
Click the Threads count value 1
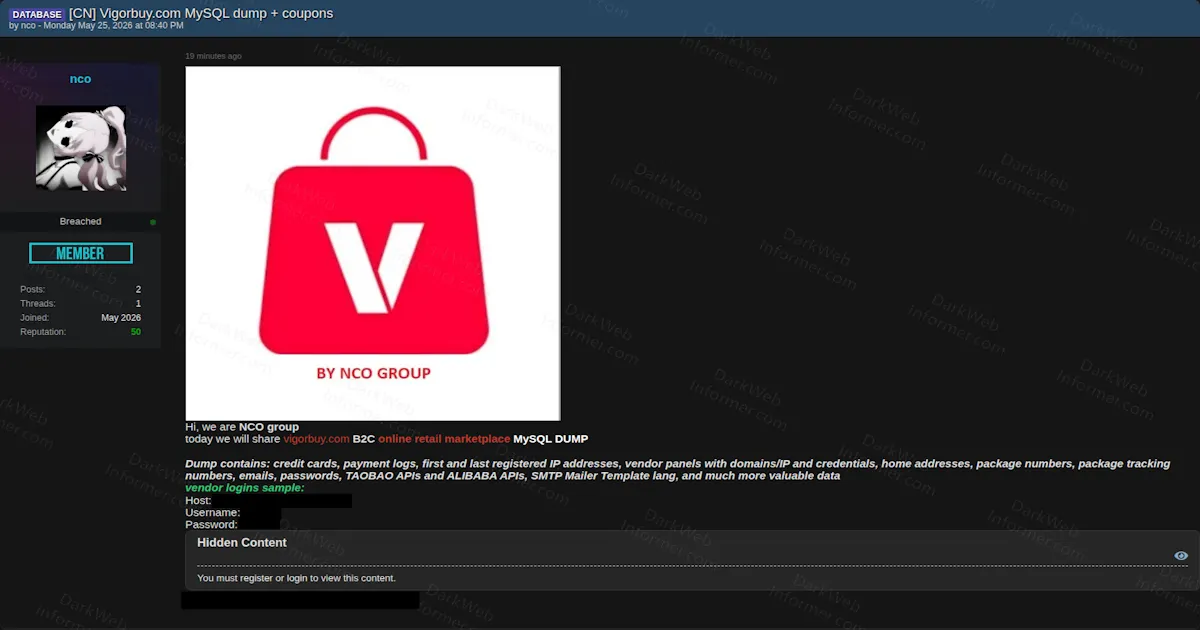point(138,303)
